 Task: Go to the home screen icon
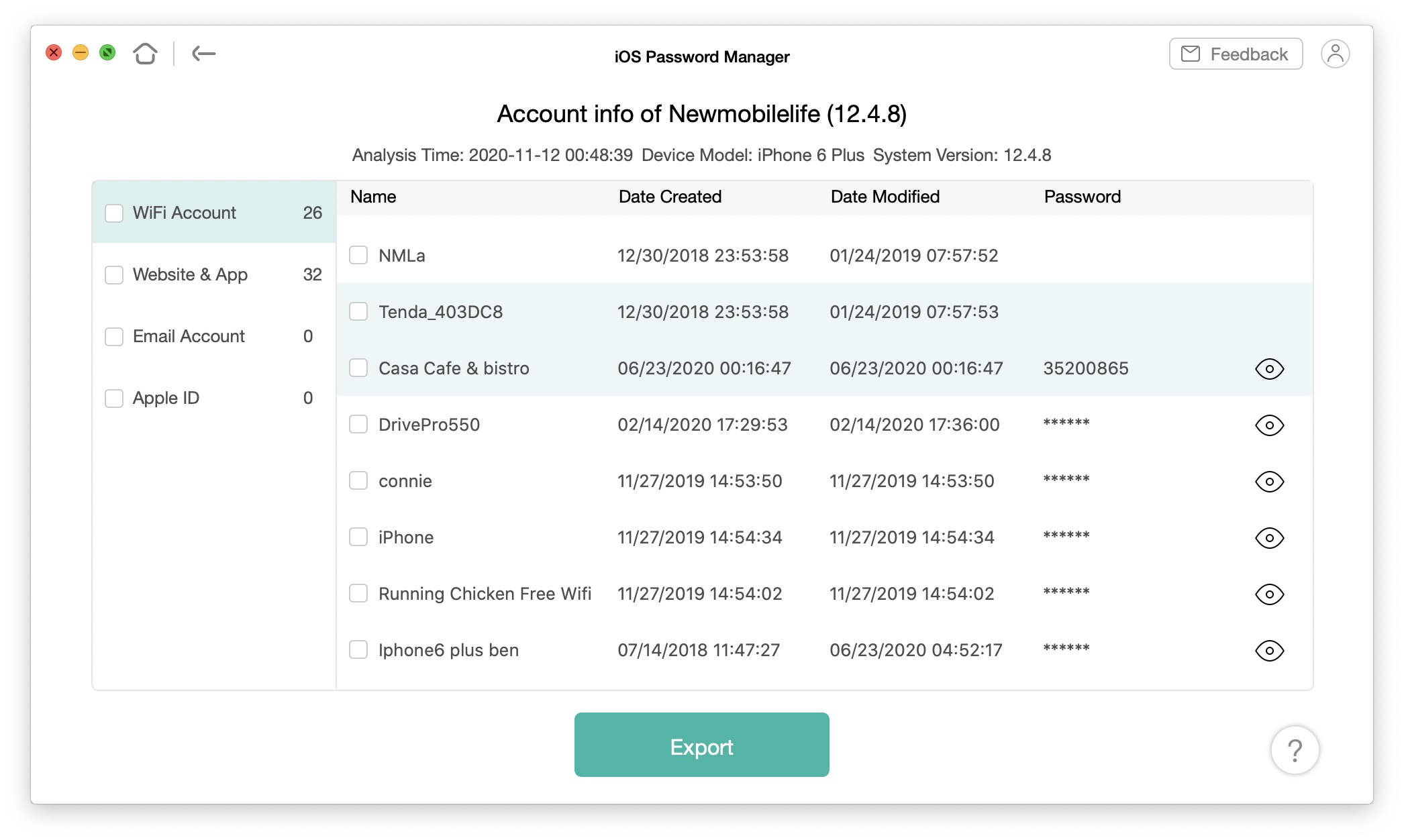coord(145,54)
